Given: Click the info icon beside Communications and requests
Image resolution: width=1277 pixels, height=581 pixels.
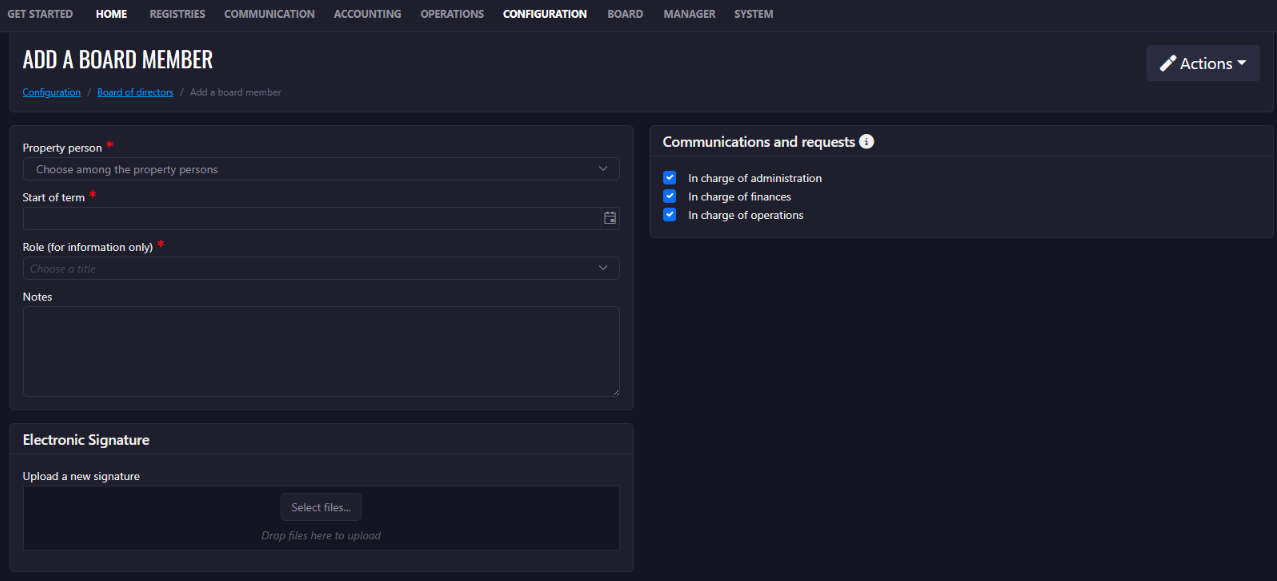Looking at the screenshot, I should point(867,142).
